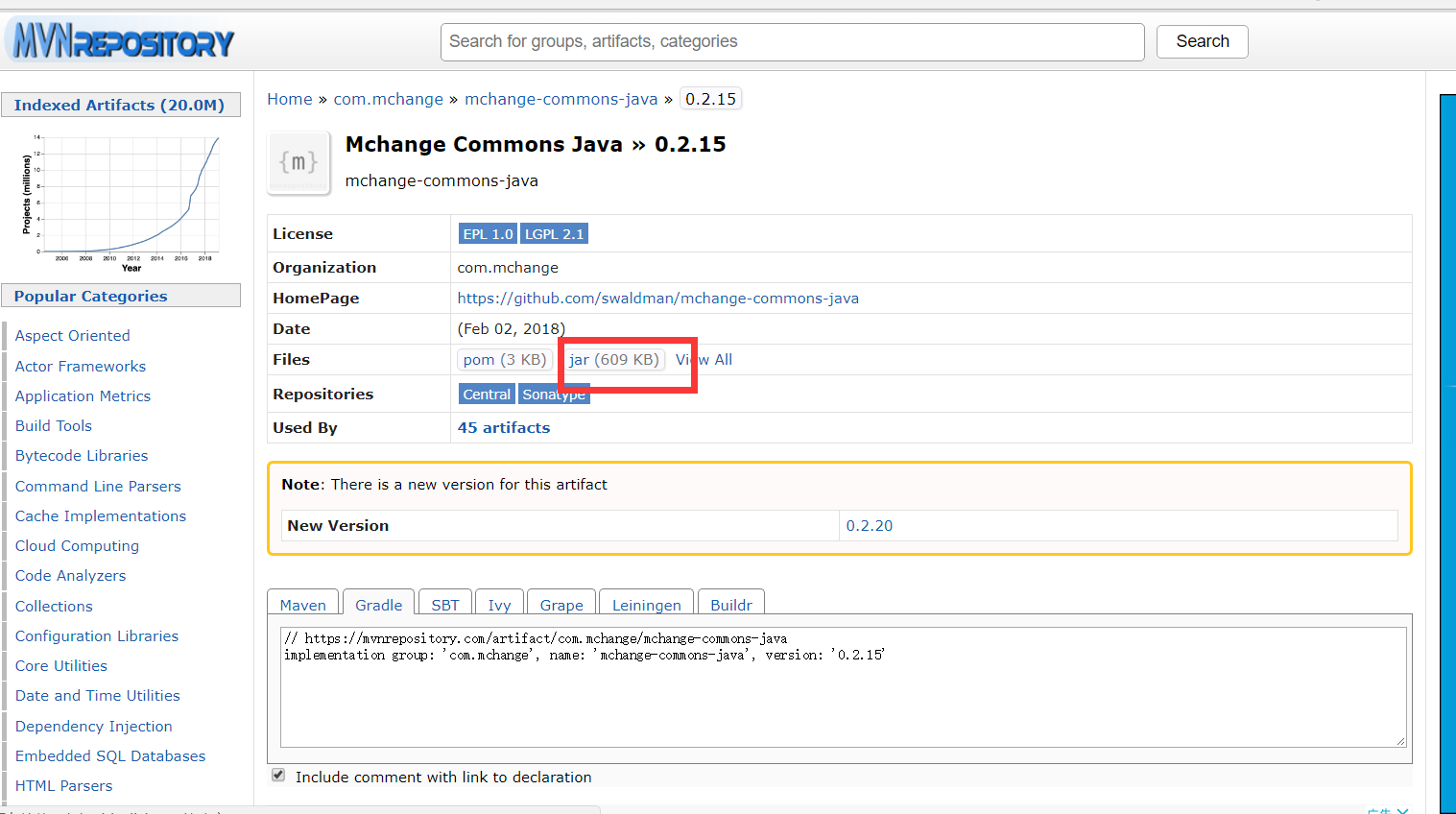Open Aspect Oriented category
Viewport: 1456px width, 814px height.
73,336
